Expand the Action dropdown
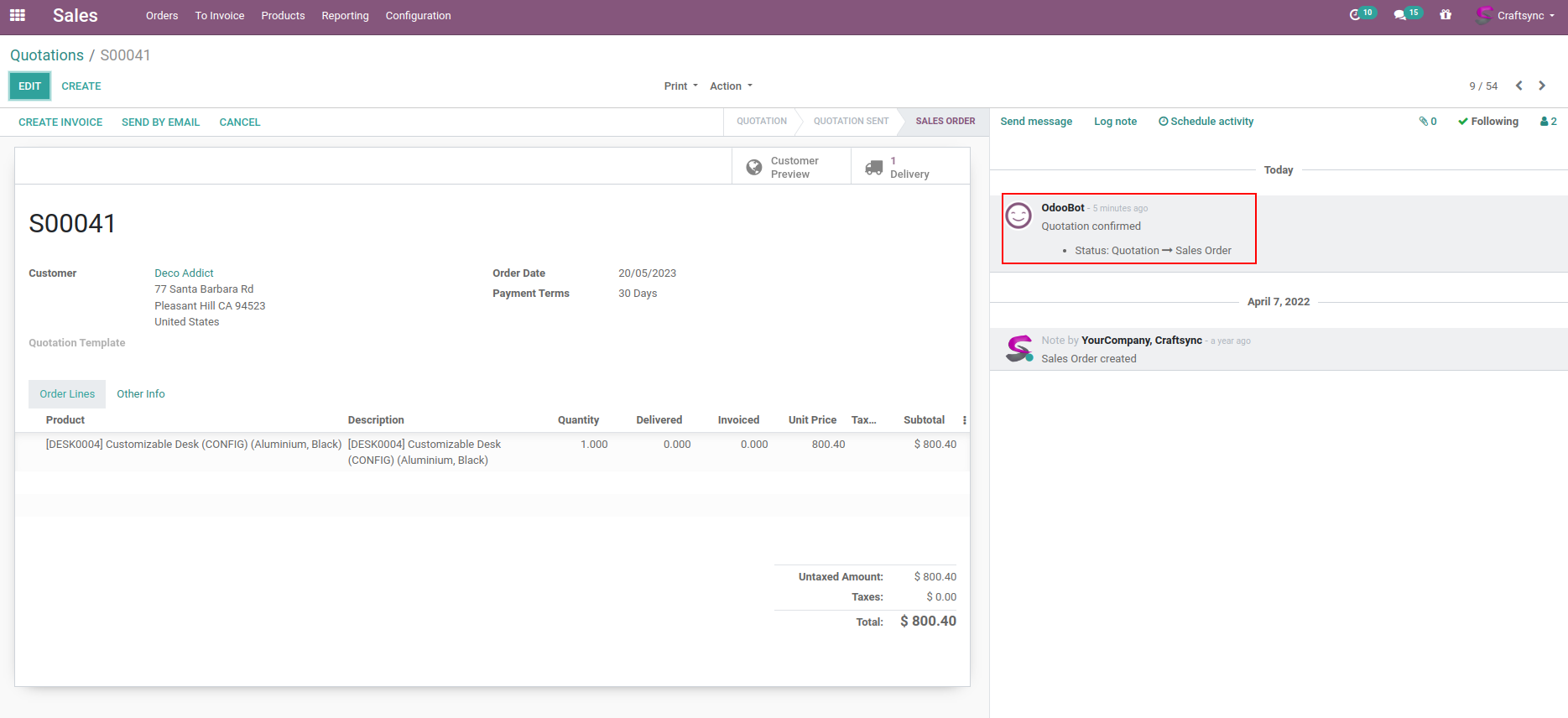The image size is (1568, 718). (731, 86)
